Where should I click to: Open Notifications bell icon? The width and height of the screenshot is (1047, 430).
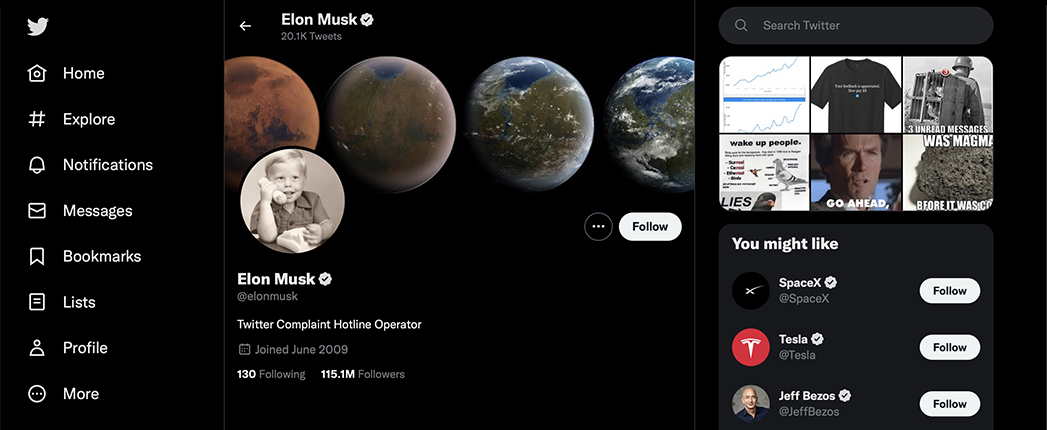[37, 165]
